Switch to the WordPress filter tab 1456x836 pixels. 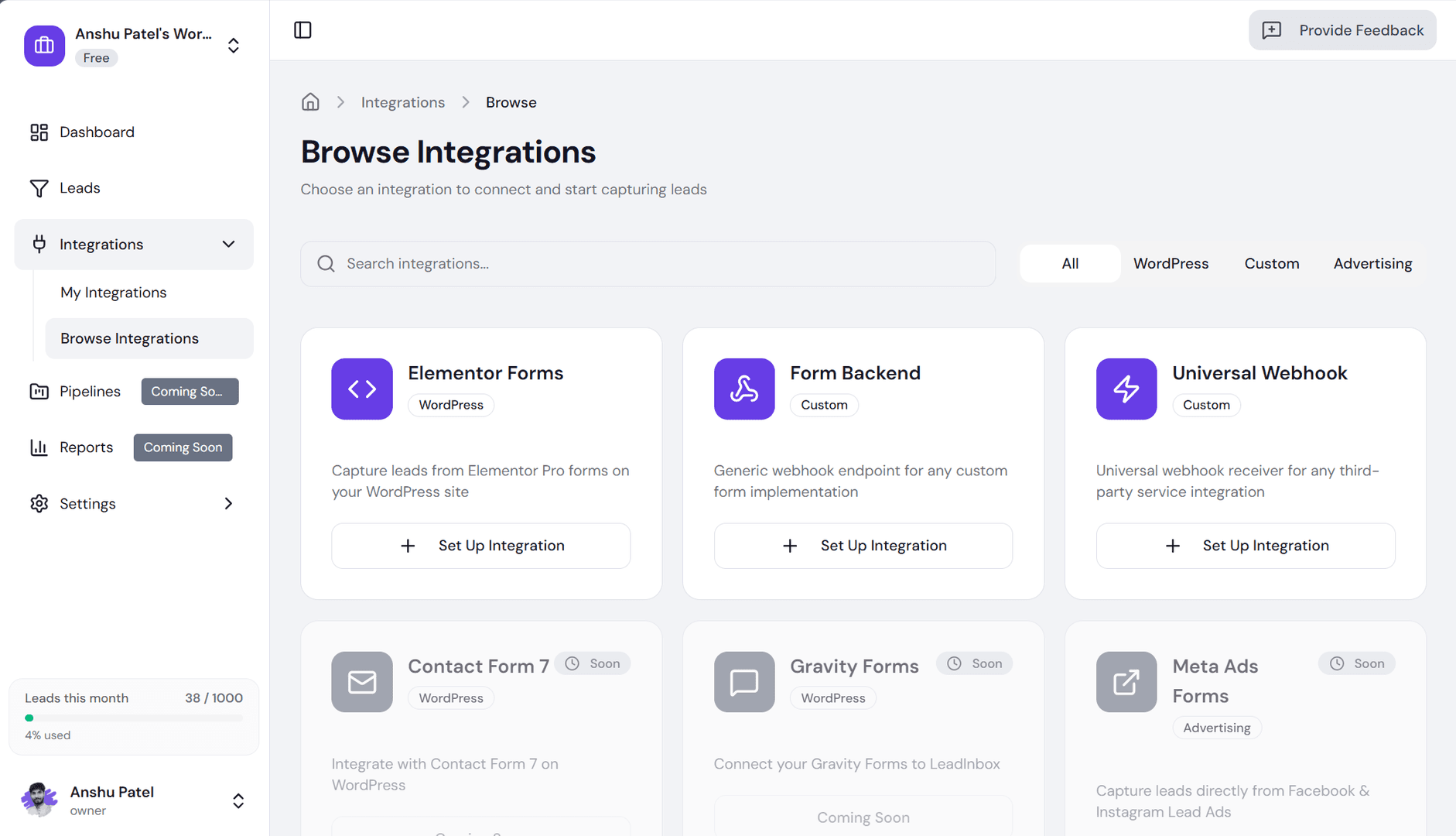pyautogui.click(x=1171, y=264)
